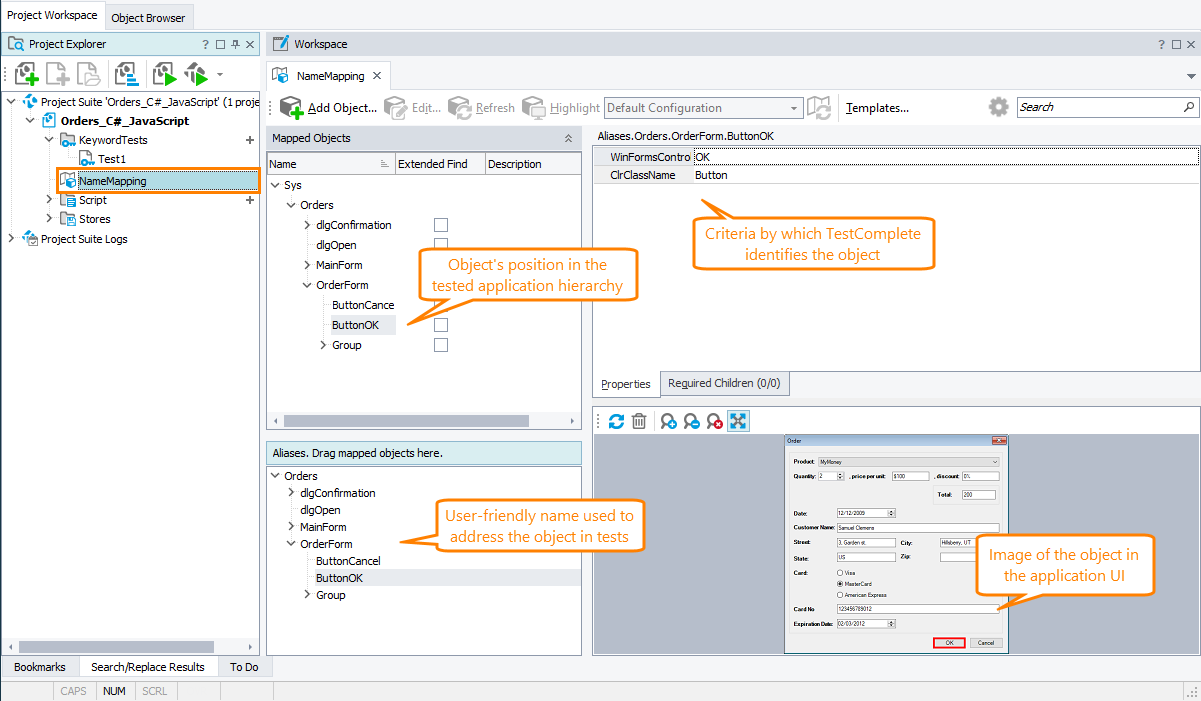Screen dimensions: 1201x701
Task: Select the Add Object icon
Action: pyautogui.click(x=289, y=107)
